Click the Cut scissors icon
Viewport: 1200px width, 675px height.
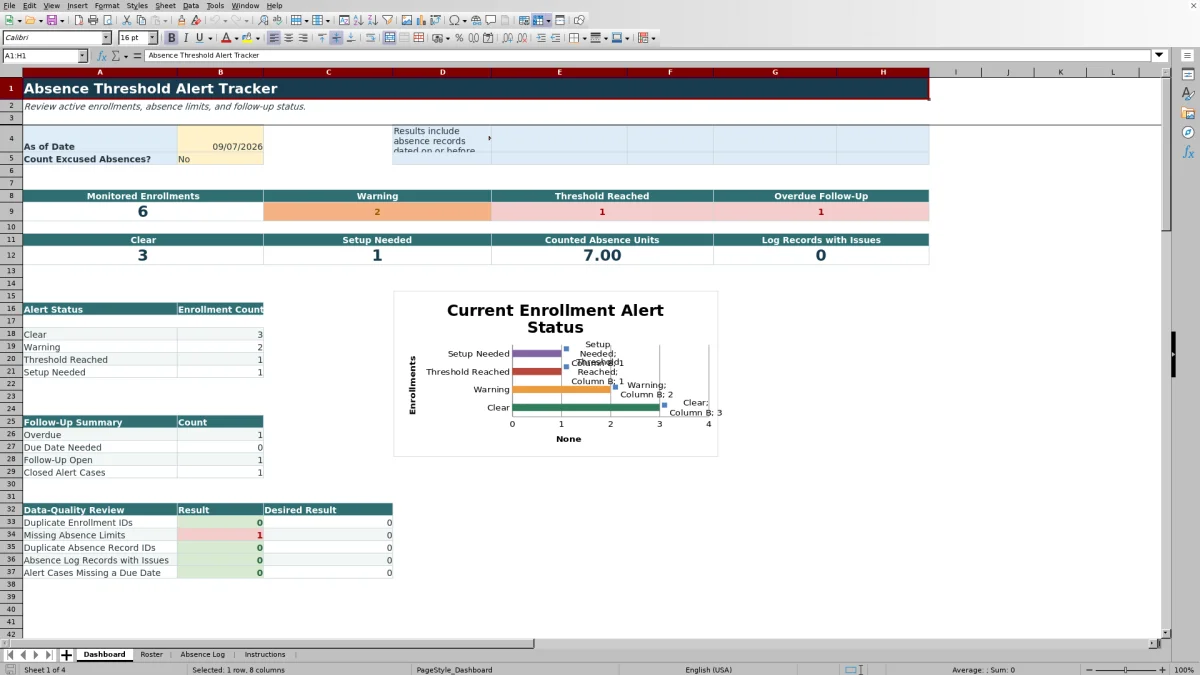(126, 20)
